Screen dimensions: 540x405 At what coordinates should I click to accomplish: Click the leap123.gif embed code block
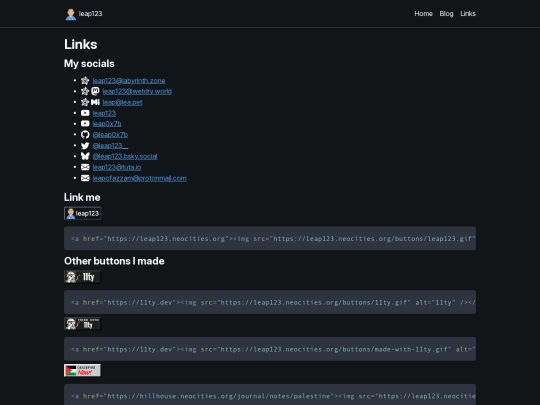pyautogui.click(x=270, y=238)
